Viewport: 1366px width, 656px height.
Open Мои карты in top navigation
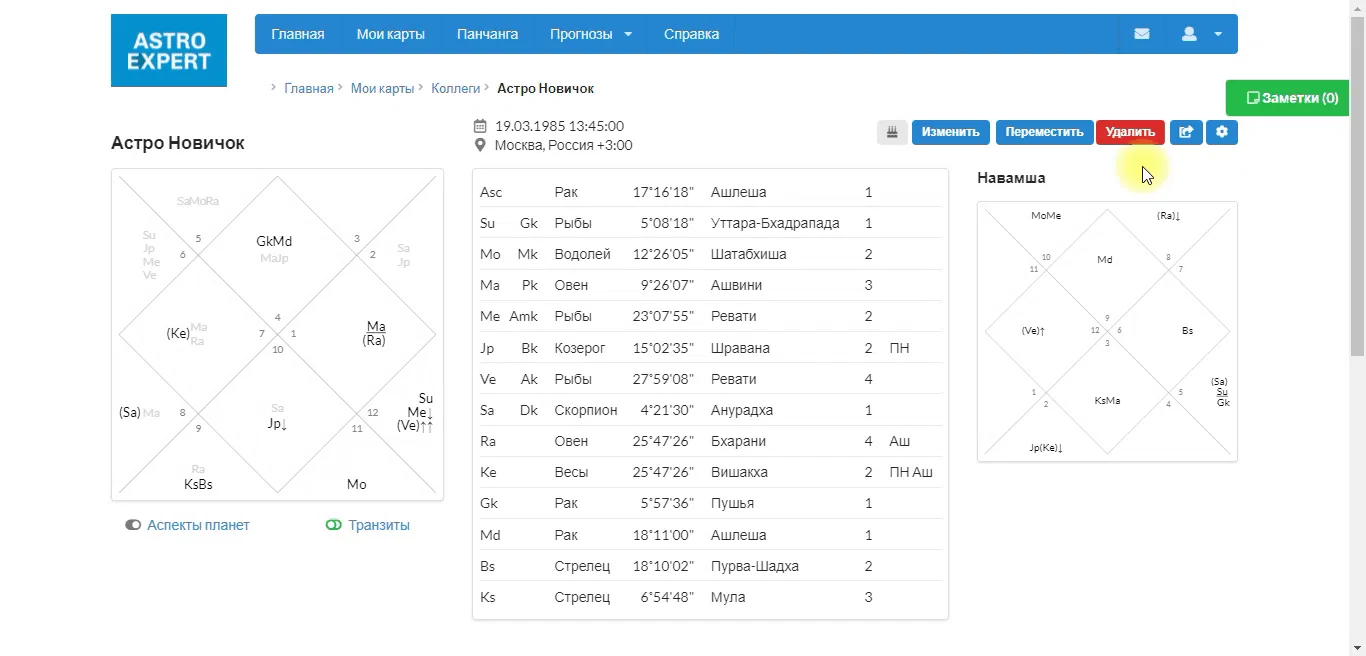(390, 34)
